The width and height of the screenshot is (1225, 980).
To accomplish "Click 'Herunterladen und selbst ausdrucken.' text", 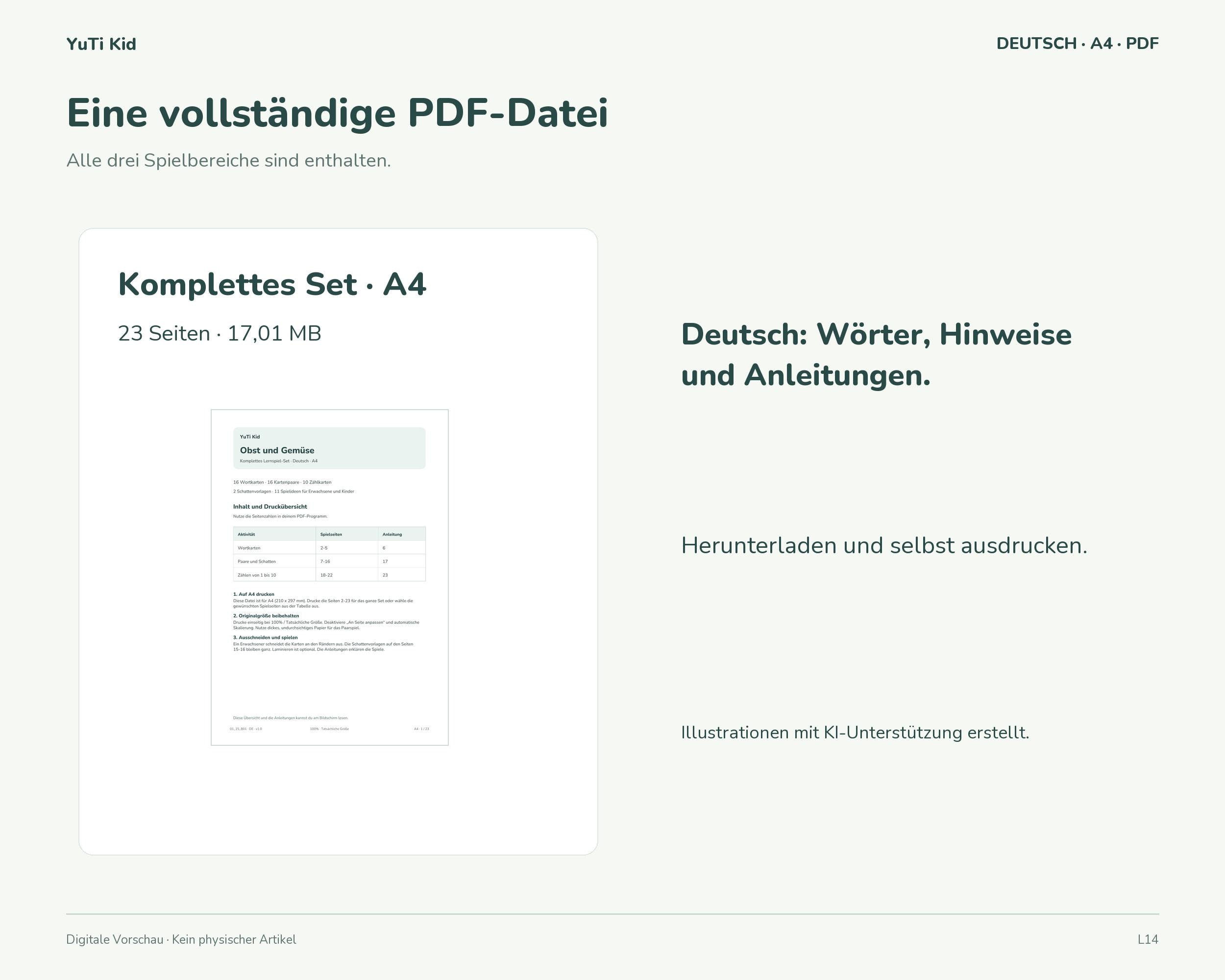I will [x=884, y=545].
